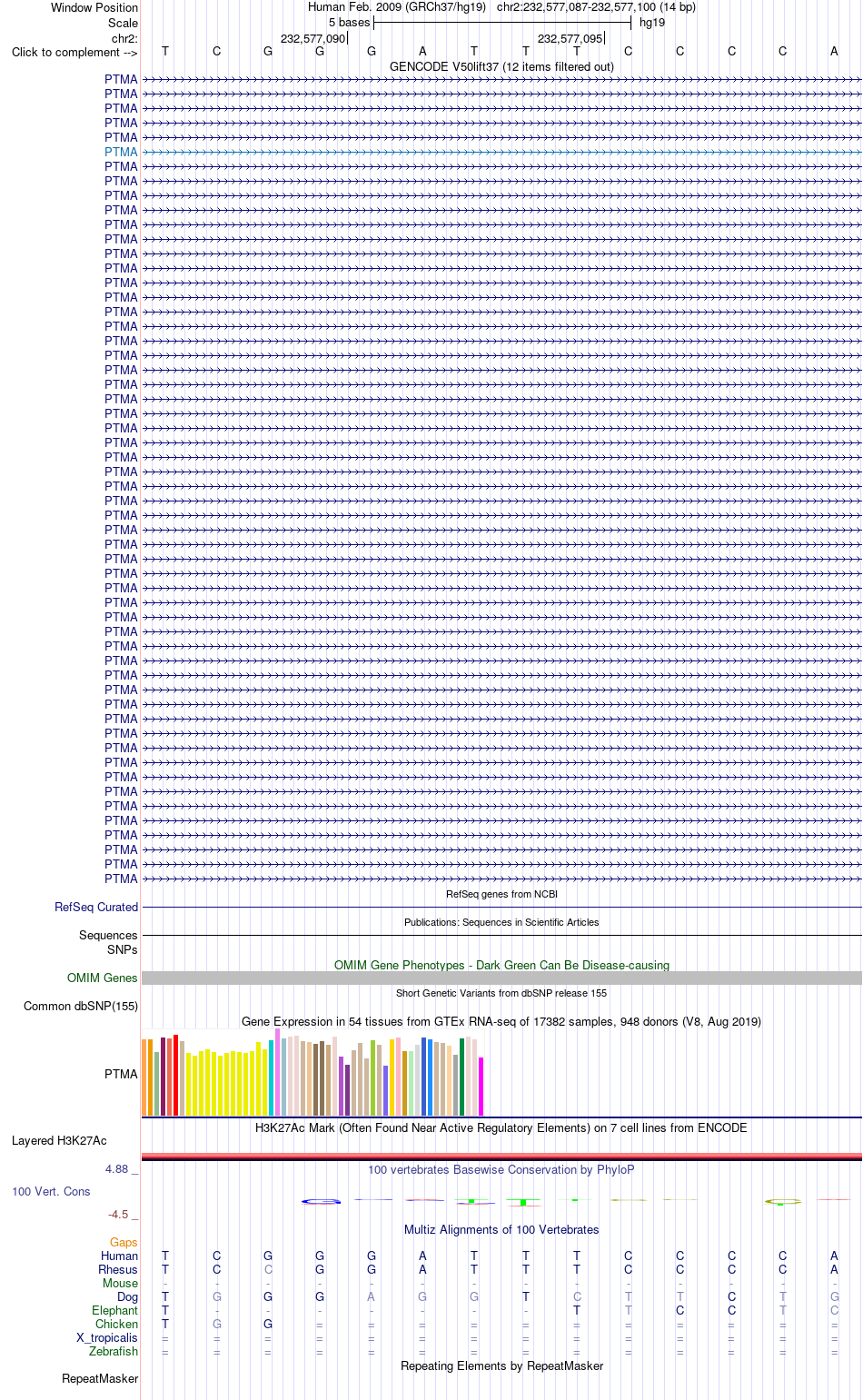Click the Publications Sequences in Scientific Articles title
The image size is (863, 1400).
501,922
